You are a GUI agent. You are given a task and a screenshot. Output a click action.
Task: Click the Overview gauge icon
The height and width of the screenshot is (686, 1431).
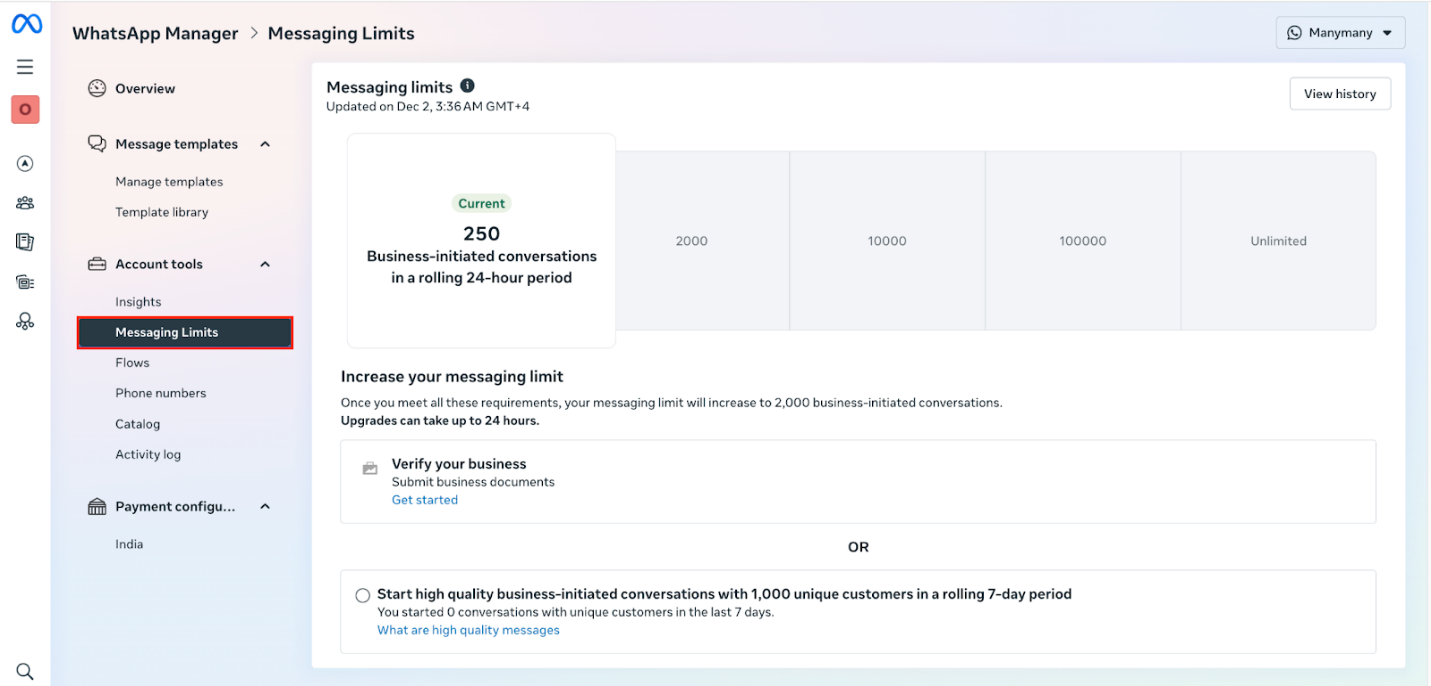[97, 89]
